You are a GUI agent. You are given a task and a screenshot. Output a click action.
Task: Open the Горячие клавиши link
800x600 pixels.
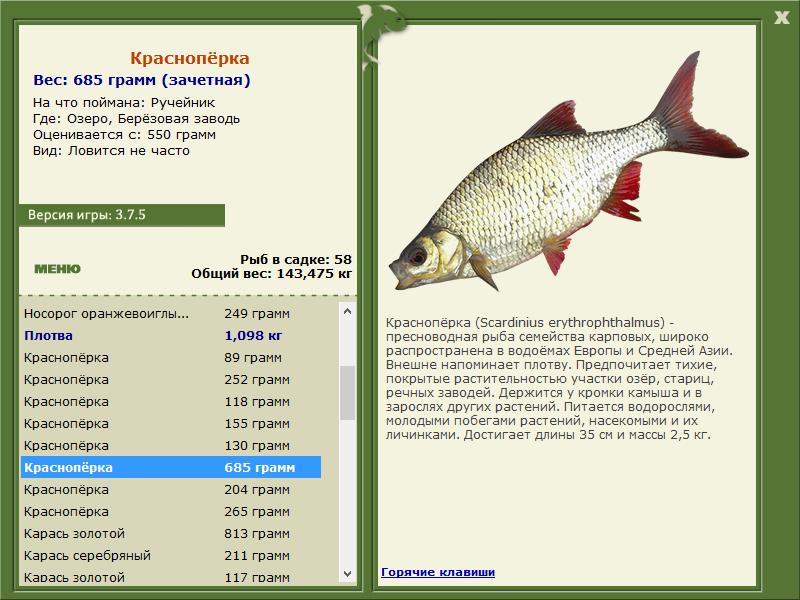(438, 572)
